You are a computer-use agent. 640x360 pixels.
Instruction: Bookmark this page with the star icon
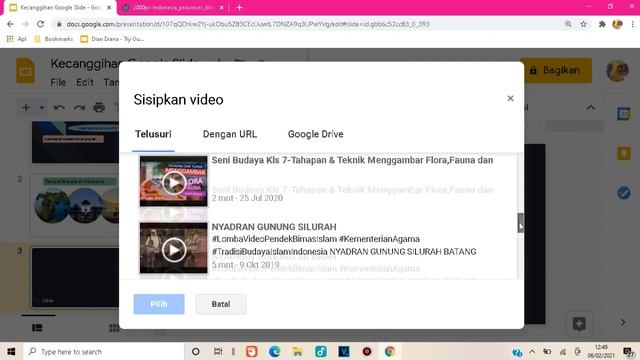(x=583, y=24)
